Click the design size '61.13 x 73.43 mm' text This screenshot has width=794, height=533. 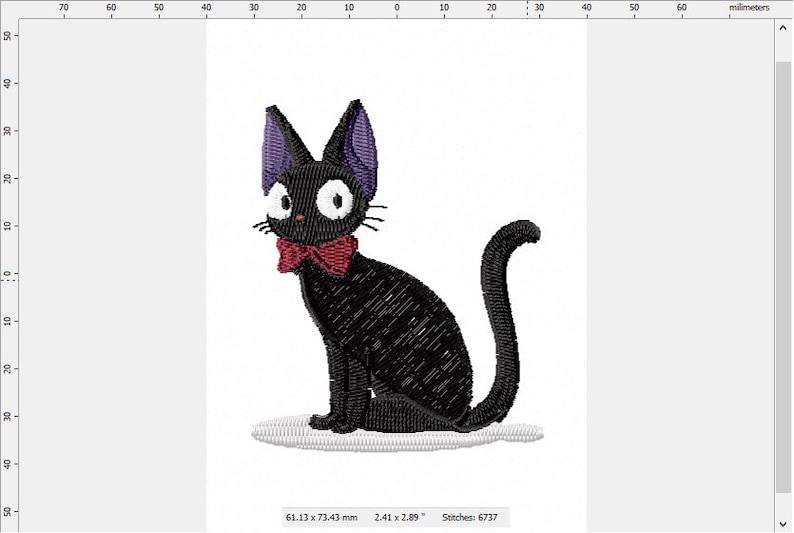322,517
